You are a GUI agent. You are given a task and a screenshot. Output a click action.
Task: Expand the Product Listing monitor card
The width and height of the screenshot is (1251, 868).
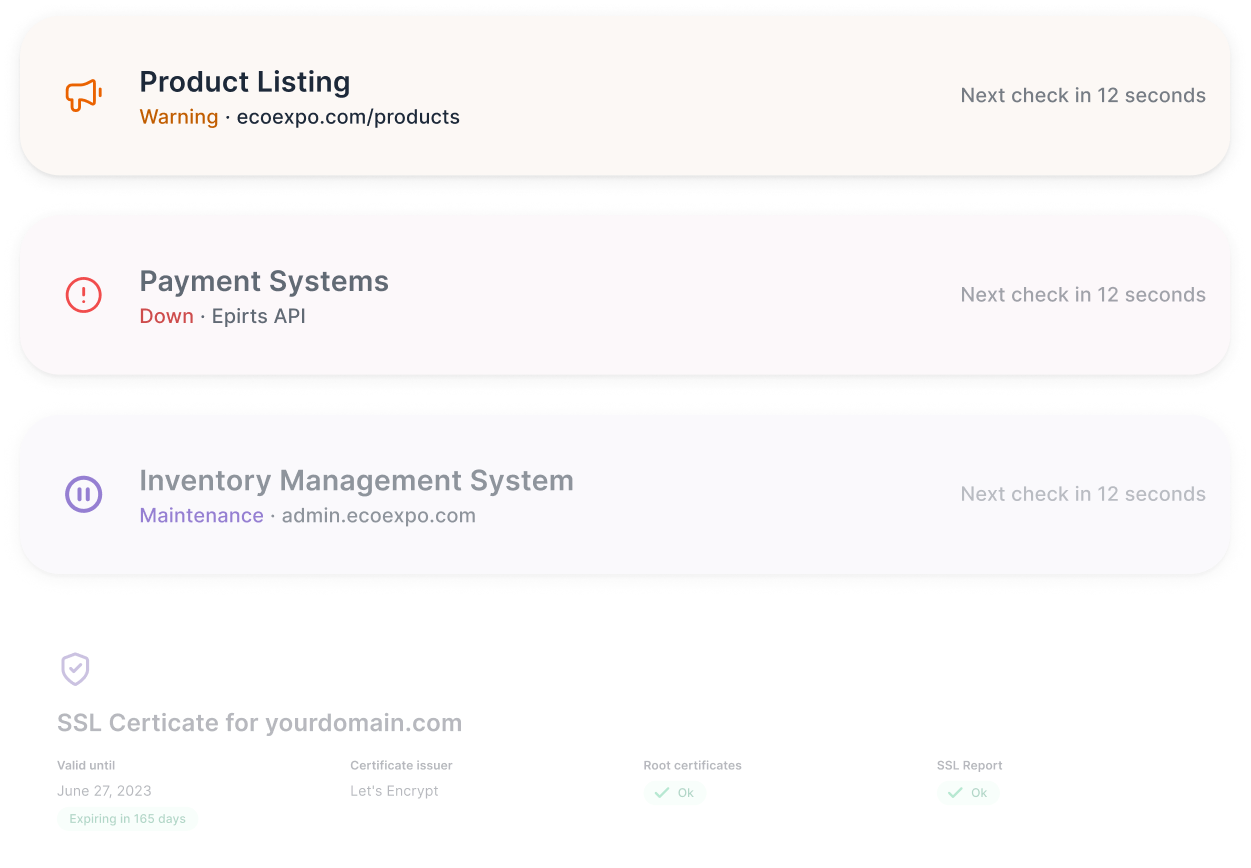625,96
